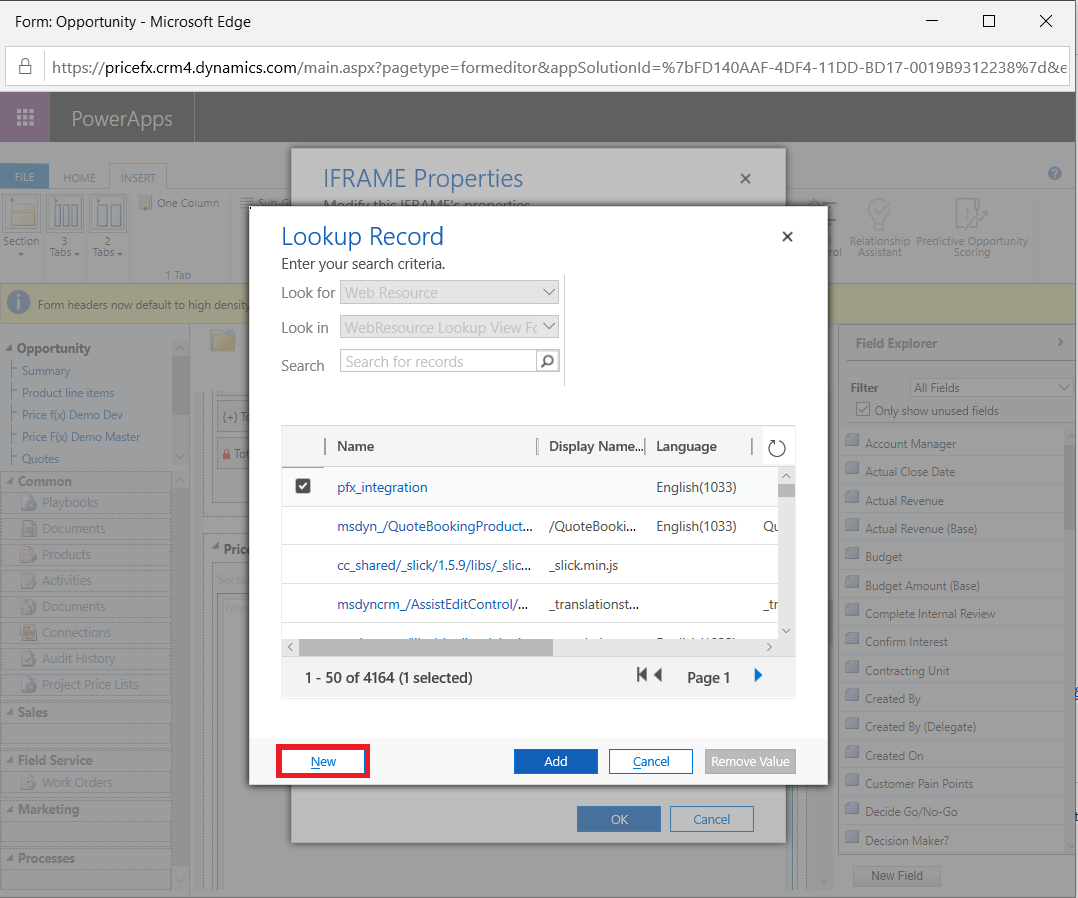Screen dimensions: 1078x898
Task: Refresh the lookup records list
Action: pyautogui.click(x=777, y=448)
